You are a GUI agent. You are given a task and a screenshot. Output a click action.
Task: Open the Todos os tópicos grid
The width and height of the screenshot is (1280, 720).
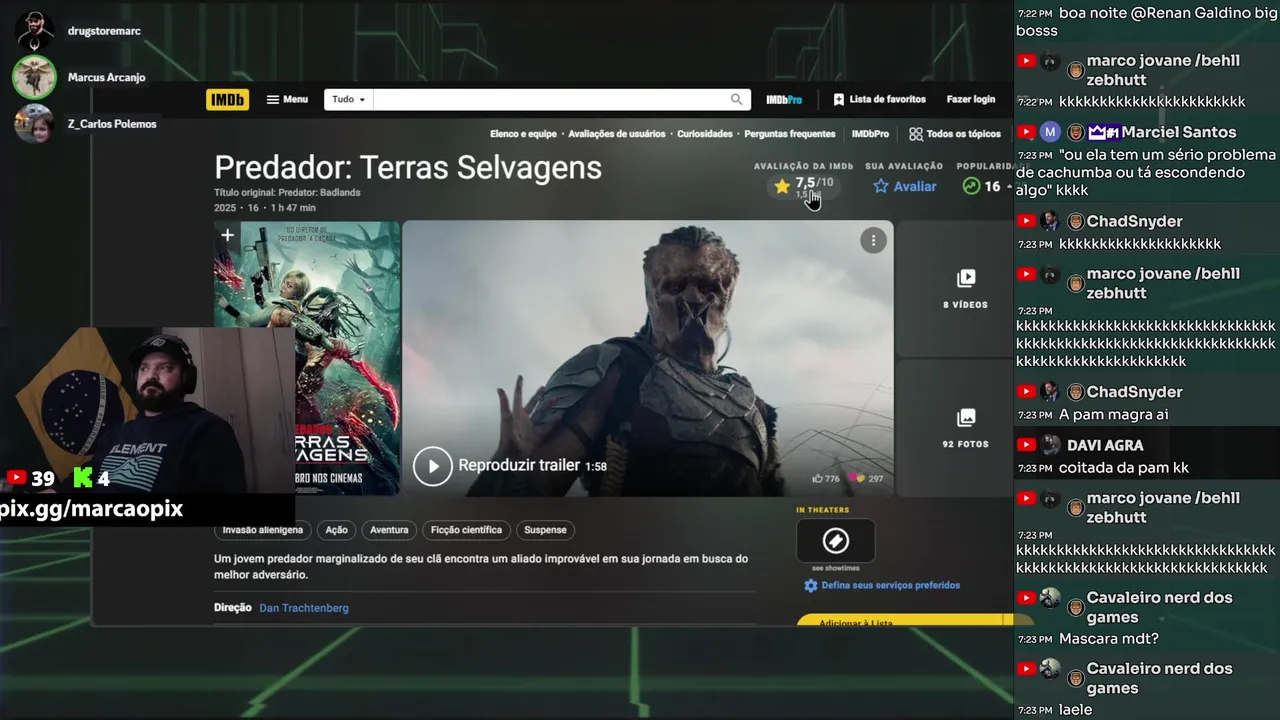tap(955, 134)
